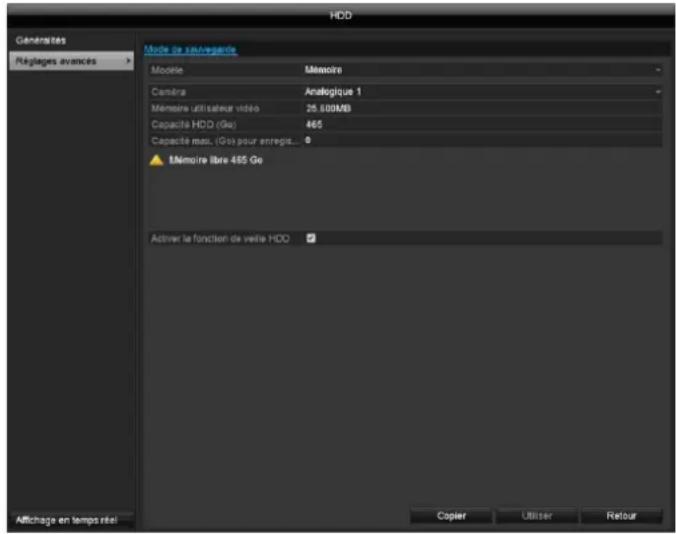Switch to the Mode de sauvegarde tab

point(190,49)
